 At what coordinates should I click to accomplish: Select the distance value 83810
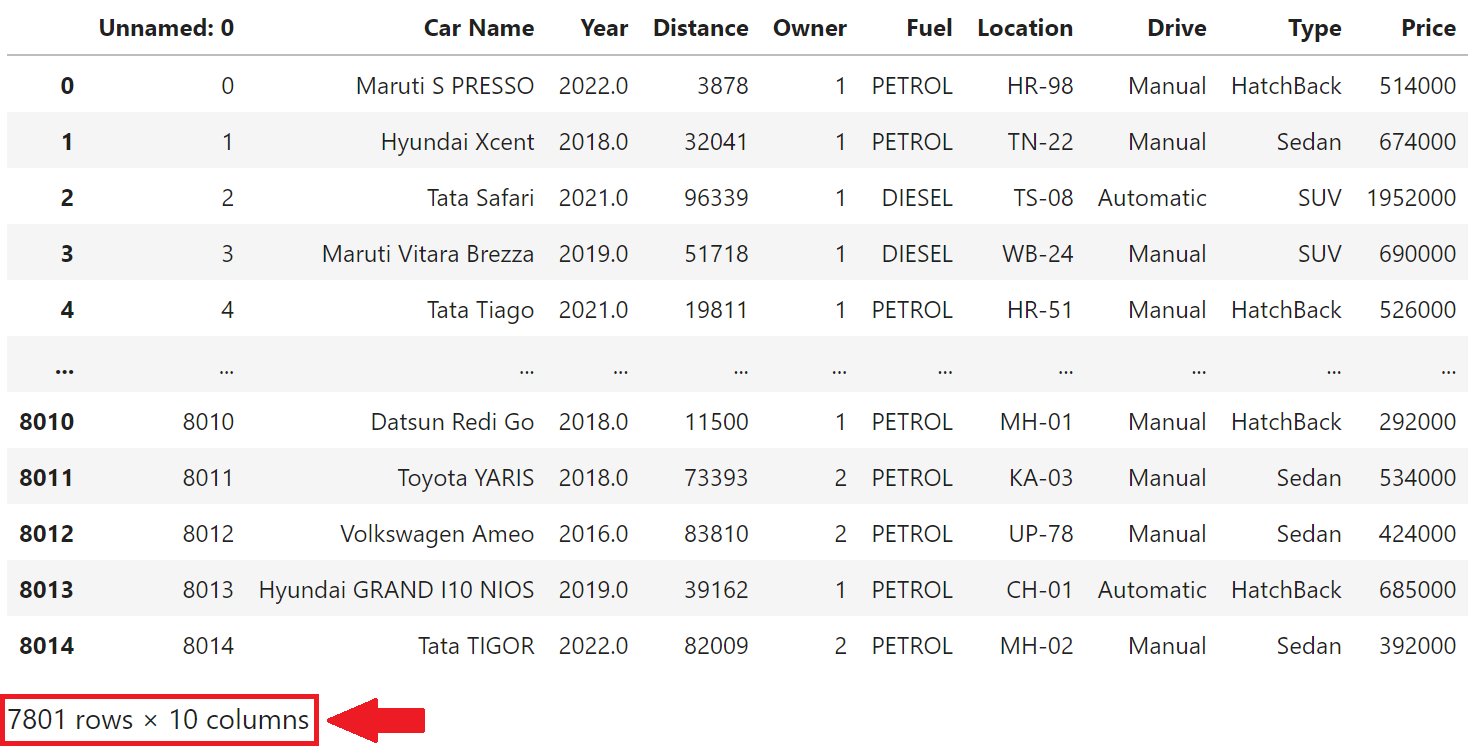(x=716, y=534)
